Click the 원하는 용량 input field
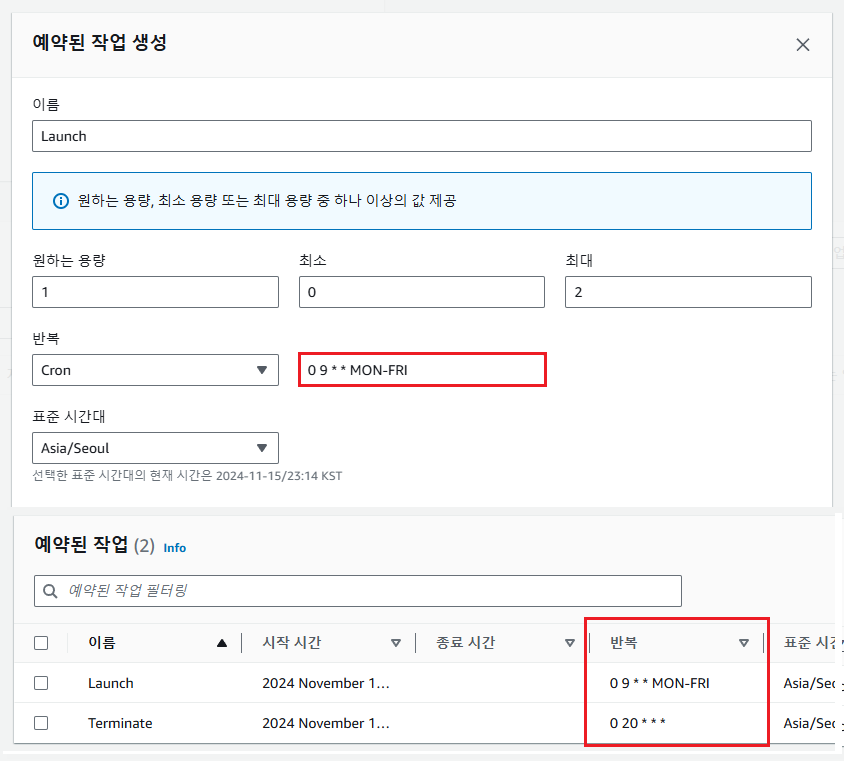Viewport: 844px width, 761px height. (155, 292)
